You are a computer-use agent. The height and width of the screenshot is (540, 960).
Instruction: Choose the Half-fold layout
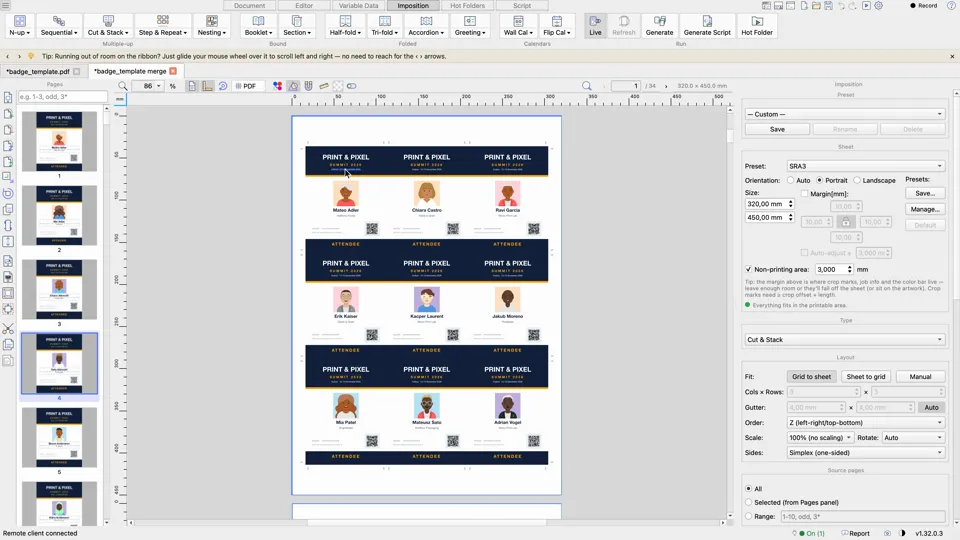tap(345, 26)
